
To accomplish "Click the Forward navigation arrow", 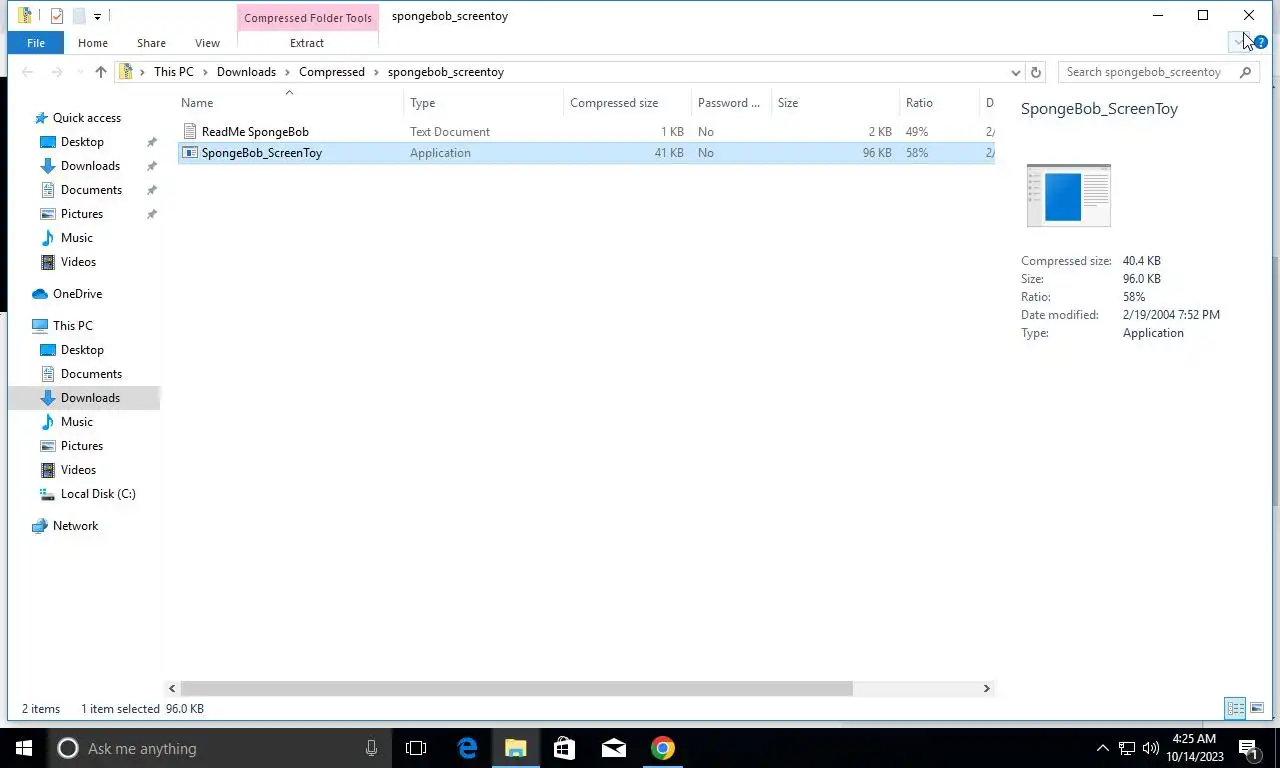I will pos(57,72).
